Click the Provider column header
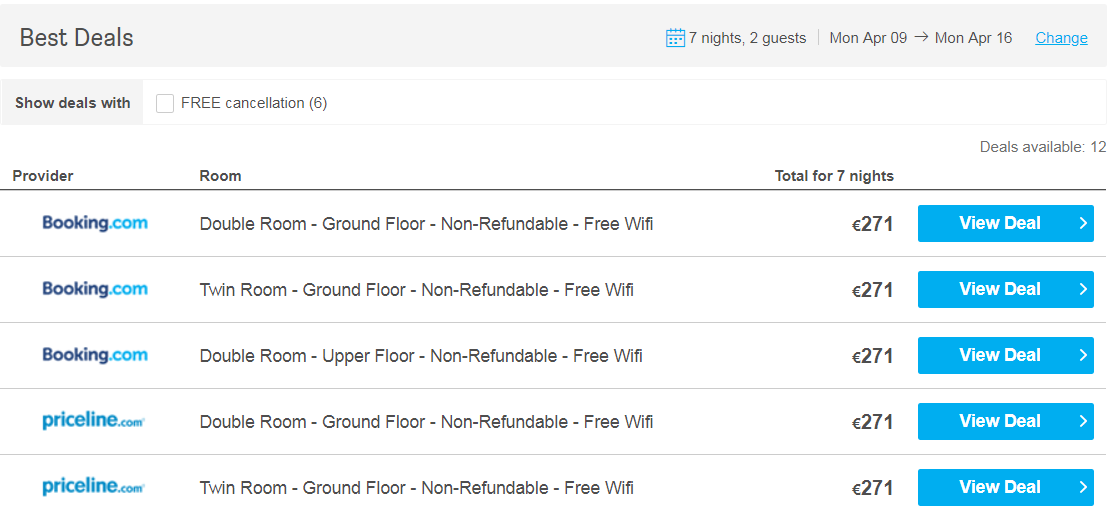Image resolution: width=1111 pixels, height=515 pixels. coord(43,176)
